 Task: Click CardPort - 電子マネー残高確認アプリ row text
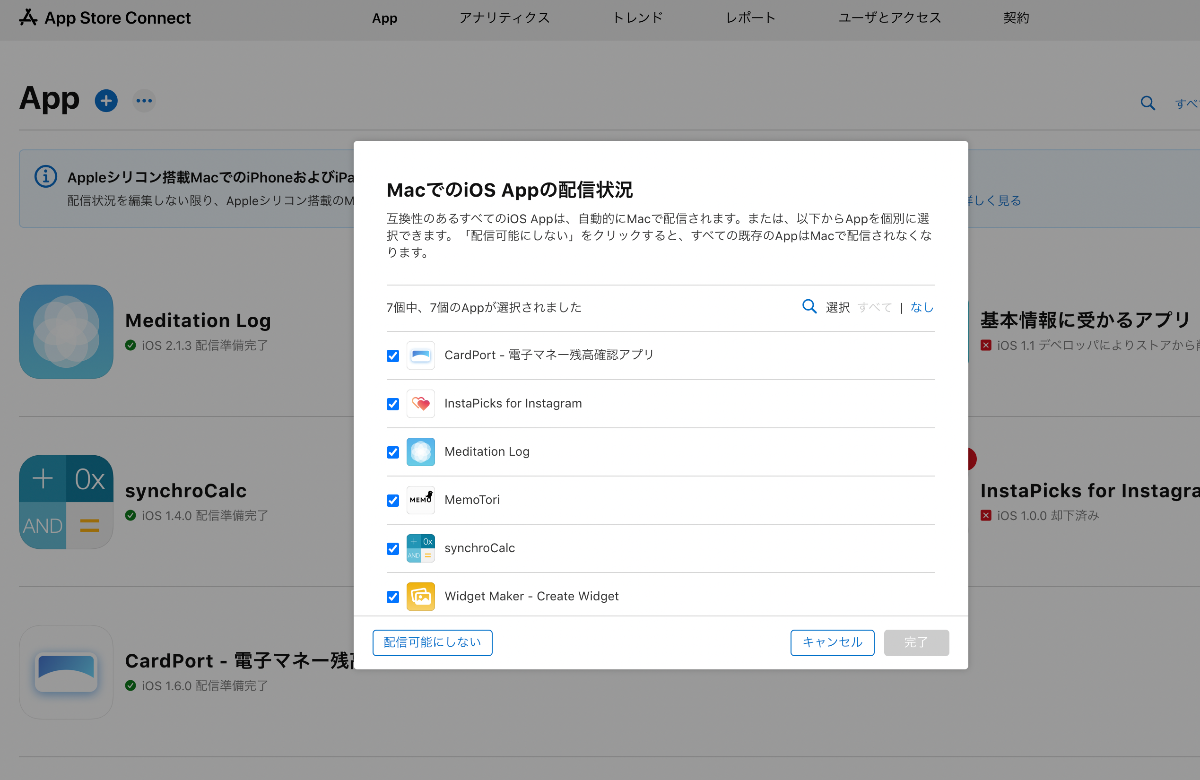coord(549,355)
